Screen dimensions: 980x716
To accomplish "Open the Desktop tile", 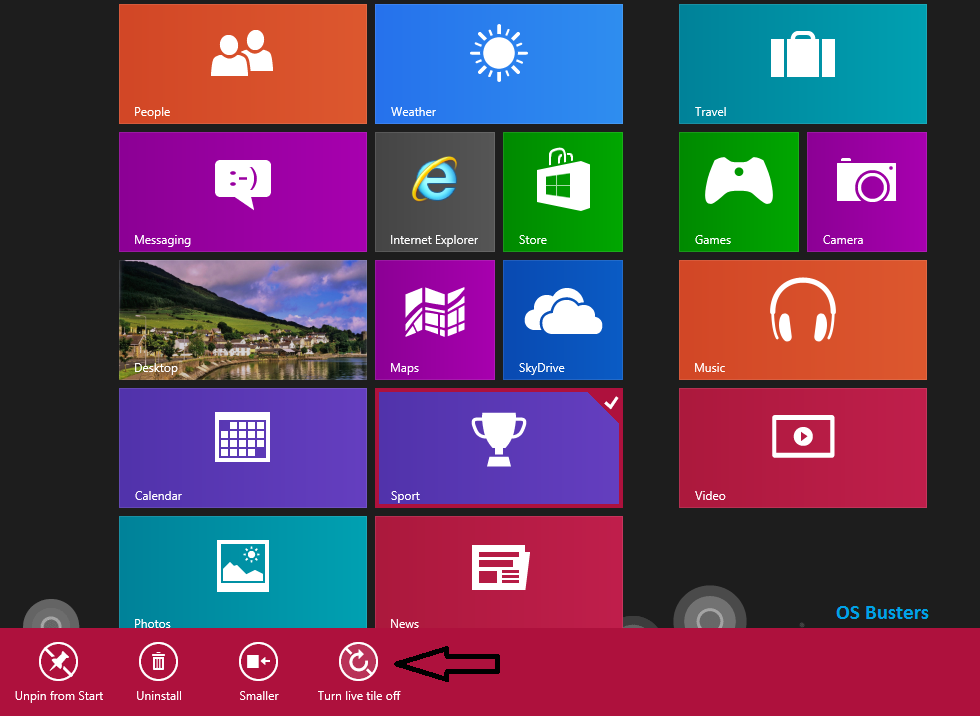I will tap(242, 319).
